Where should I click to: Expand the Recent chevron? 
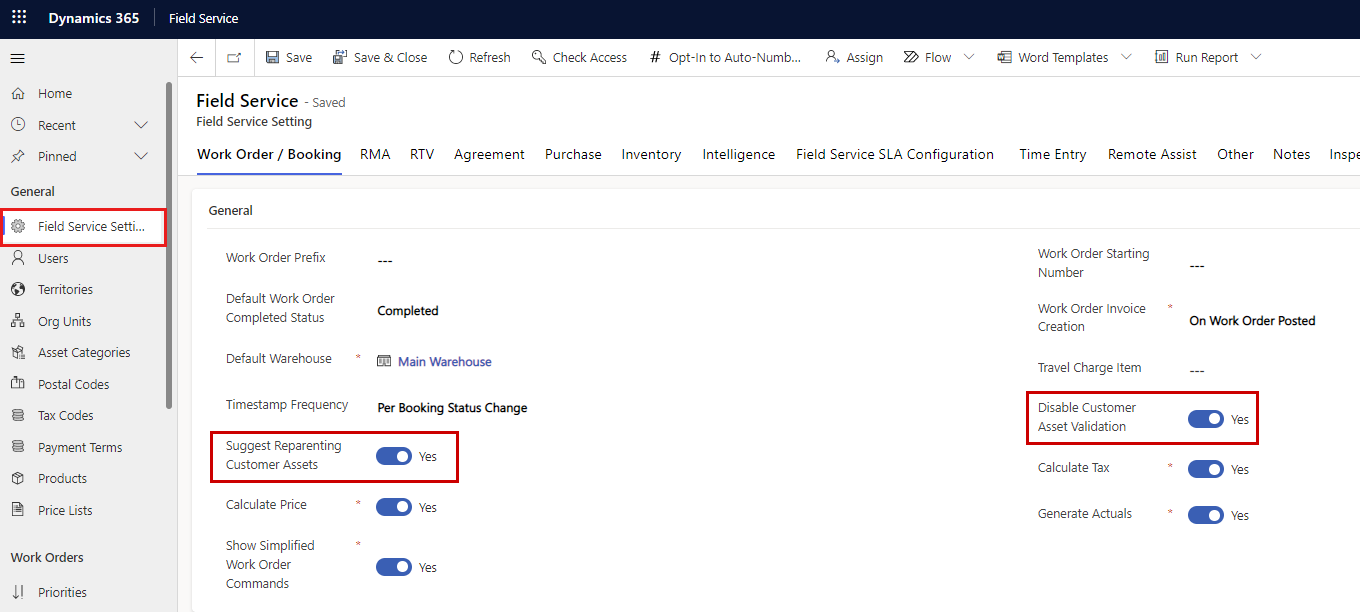pyautogui.click(x=141, y=125)
